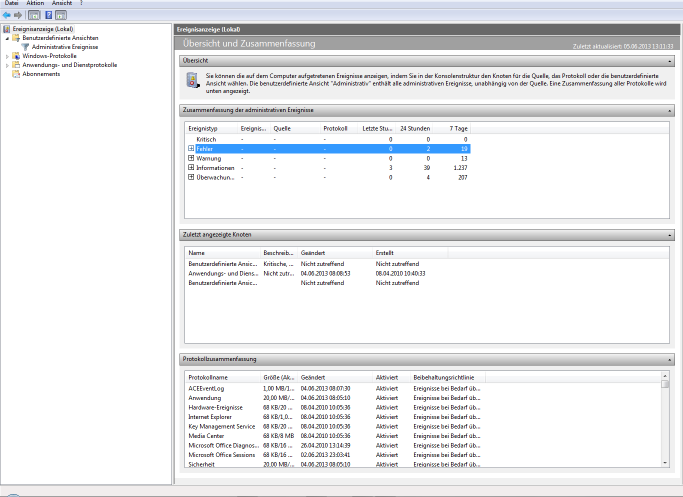683x497 pixels.
Task: Select the Media Center protocol row
Action: pos(335,436)
